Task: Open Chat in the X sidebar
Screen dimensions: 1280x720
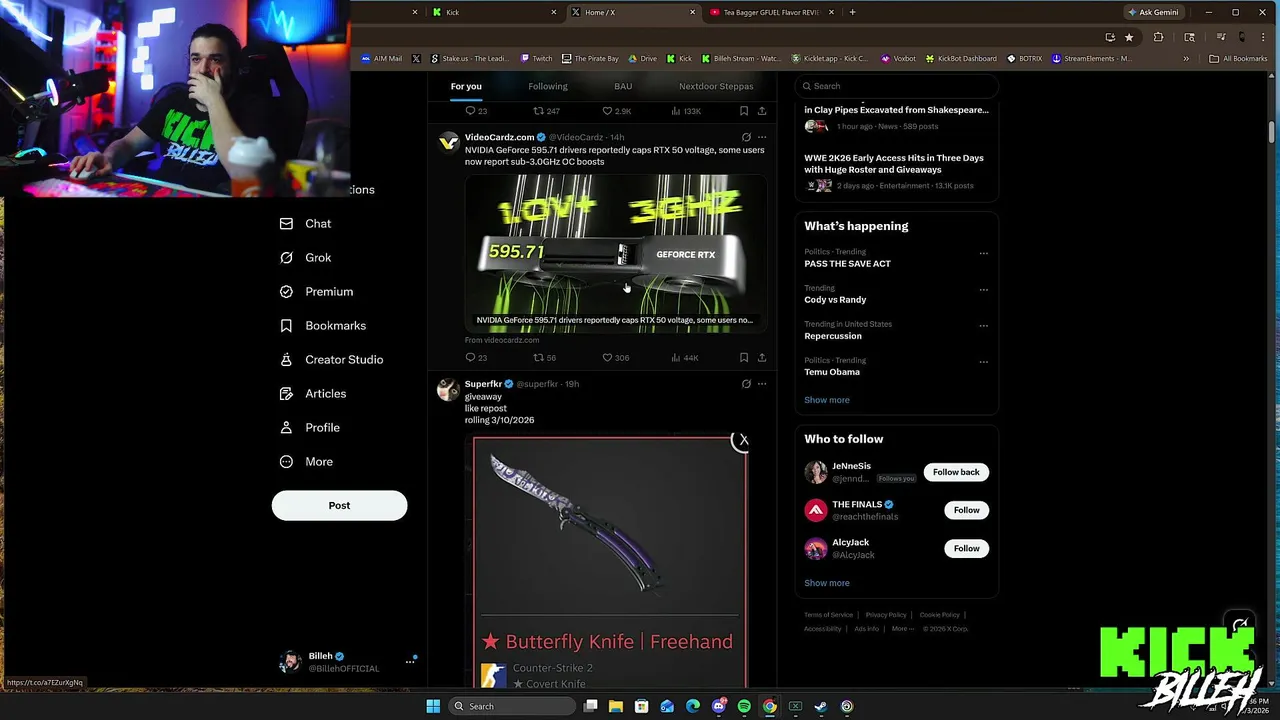Action: [305, 224]
